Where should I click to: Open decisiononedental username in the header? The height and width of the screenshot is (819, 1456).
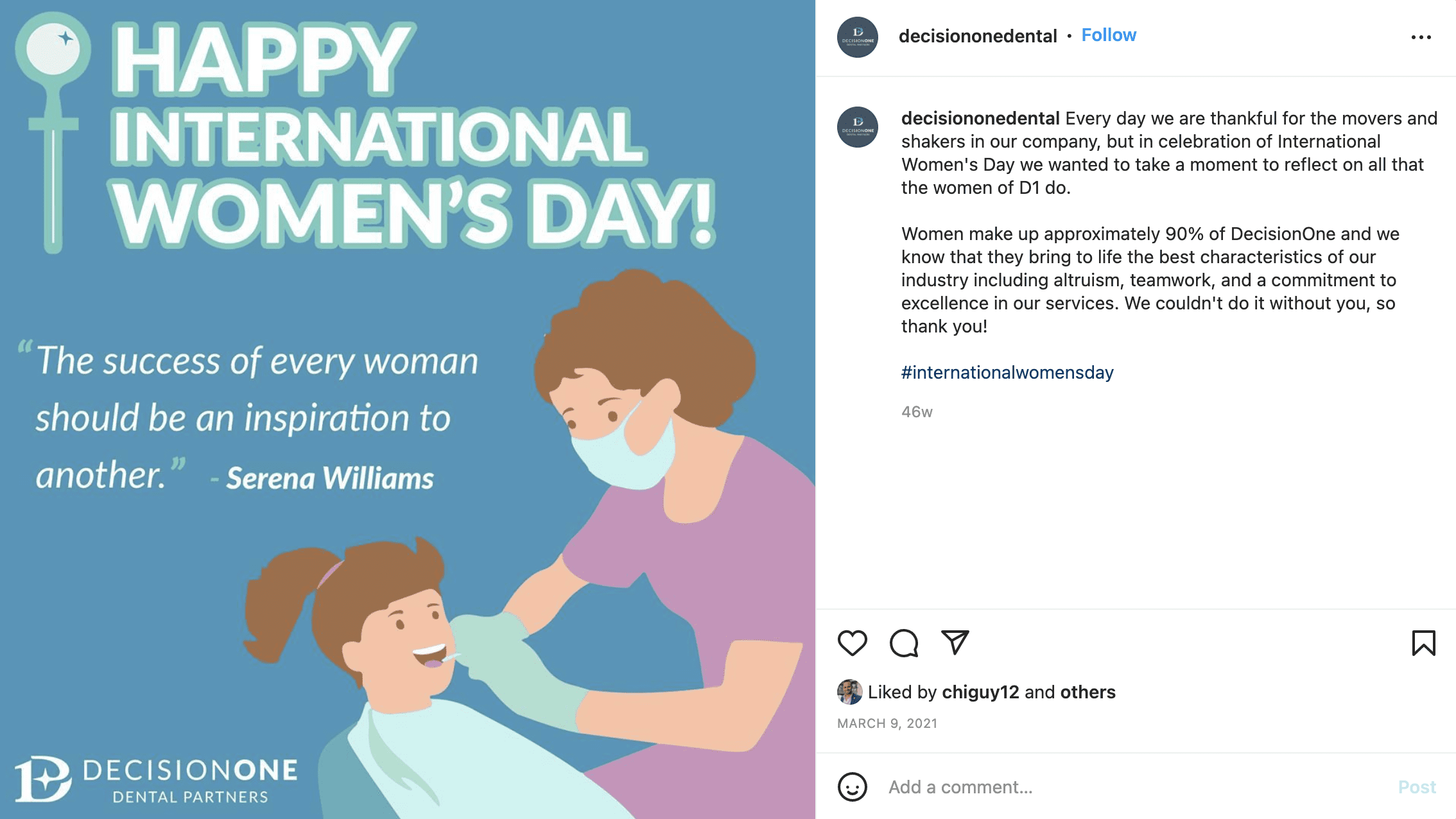coord(977,36)
